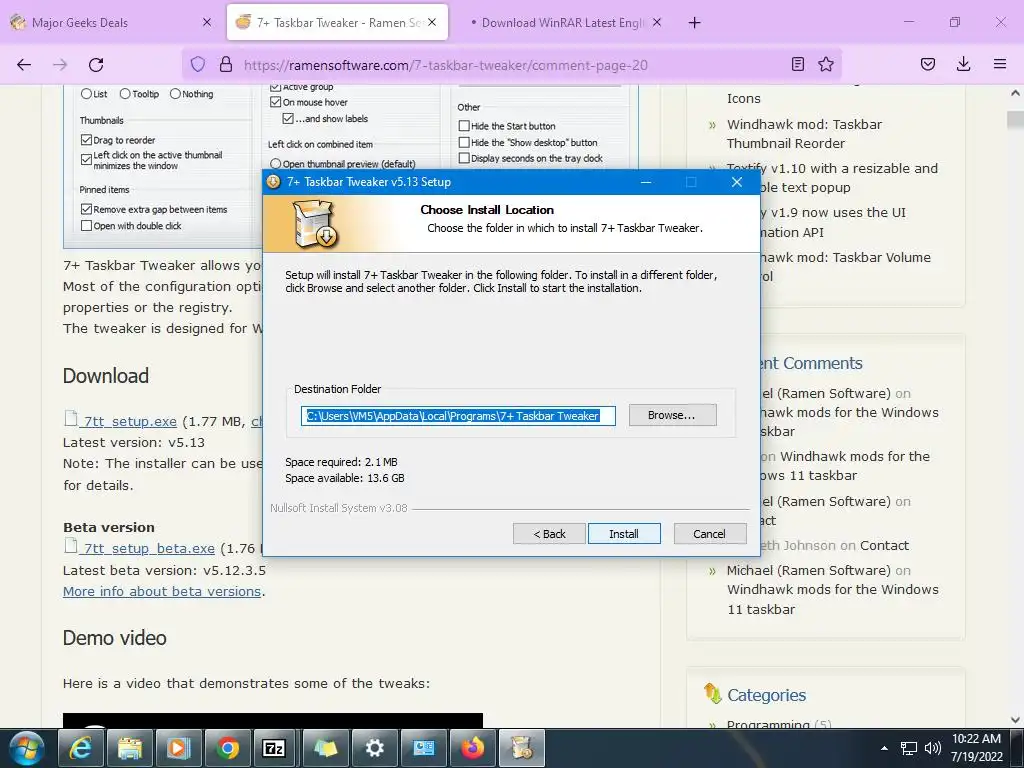1024x768 pixels.
Task: Toggle Drag to reorder checkbox
Action: [86, 140]
